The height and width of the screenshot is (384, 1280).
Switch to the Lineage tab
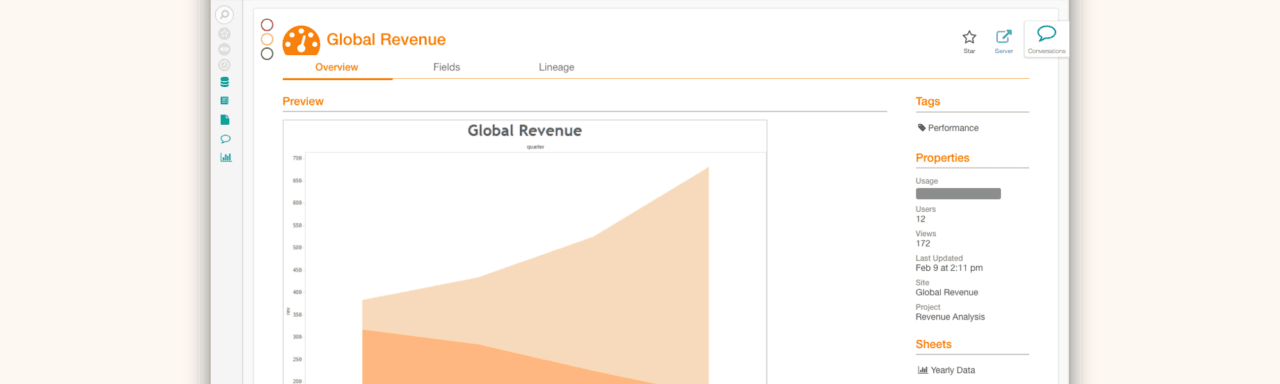pyautogui.click(x=556, y=67)
